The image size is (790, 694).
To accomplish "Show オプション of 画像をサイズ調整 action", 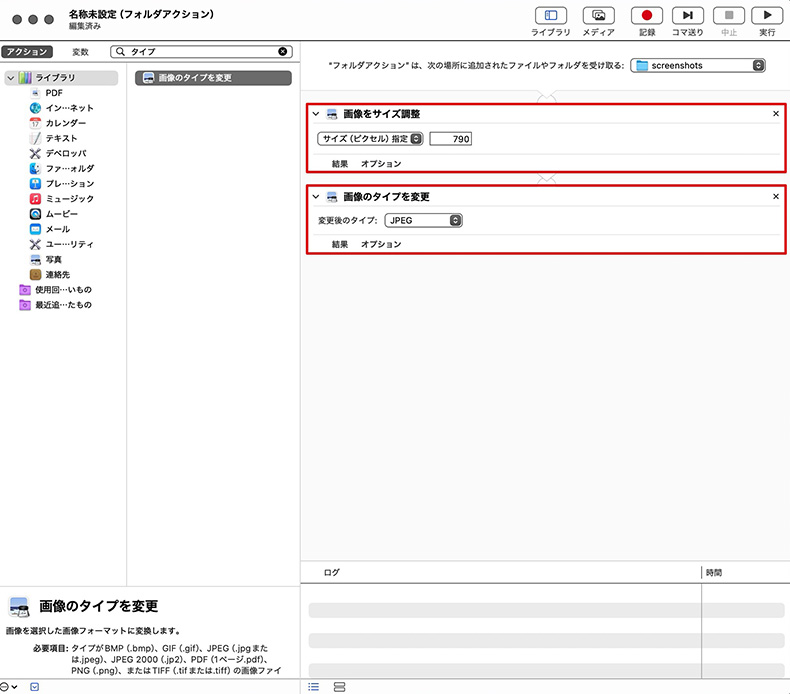I will pos(381,164).
